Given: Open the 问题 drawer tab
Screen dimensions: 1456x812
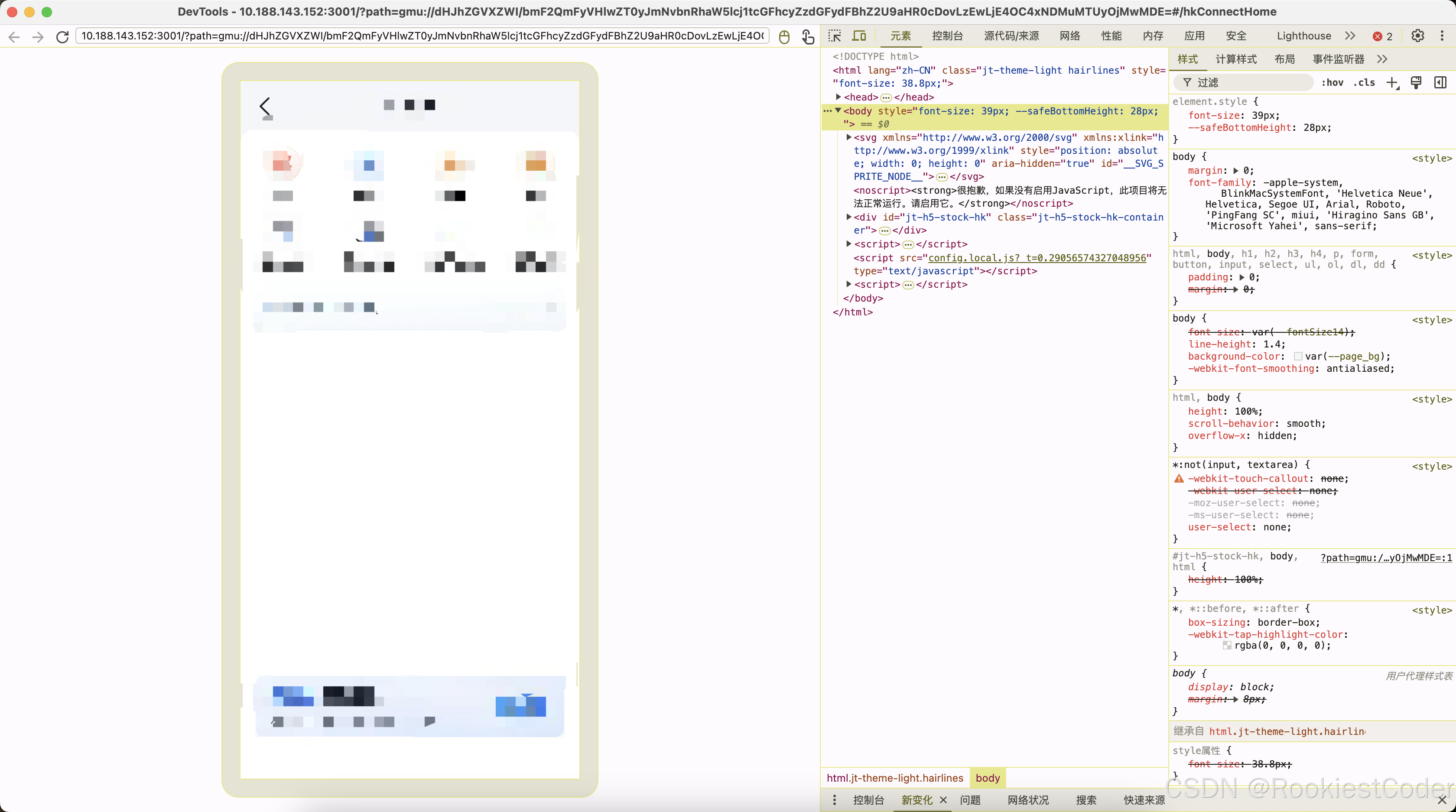Looking at the screenshot, I should [970, 800].
